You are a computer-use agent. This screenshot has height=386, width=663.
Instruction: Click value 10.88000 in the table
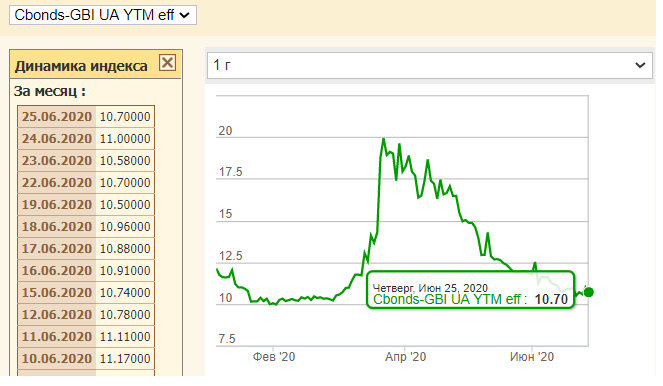click(125, 249)
